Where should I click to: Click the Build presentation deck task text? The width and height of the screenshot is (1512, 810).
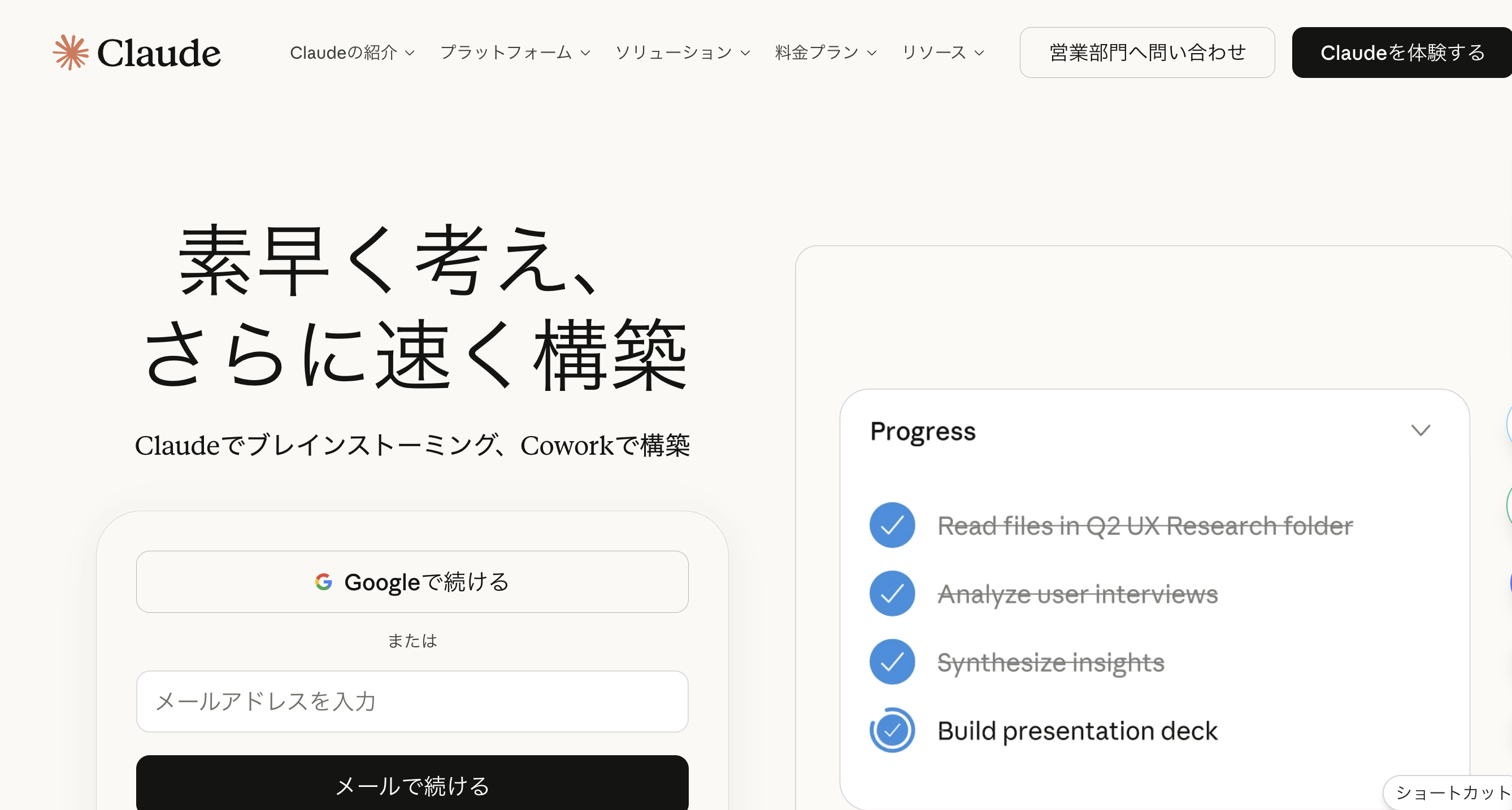tap(1077, 731)
